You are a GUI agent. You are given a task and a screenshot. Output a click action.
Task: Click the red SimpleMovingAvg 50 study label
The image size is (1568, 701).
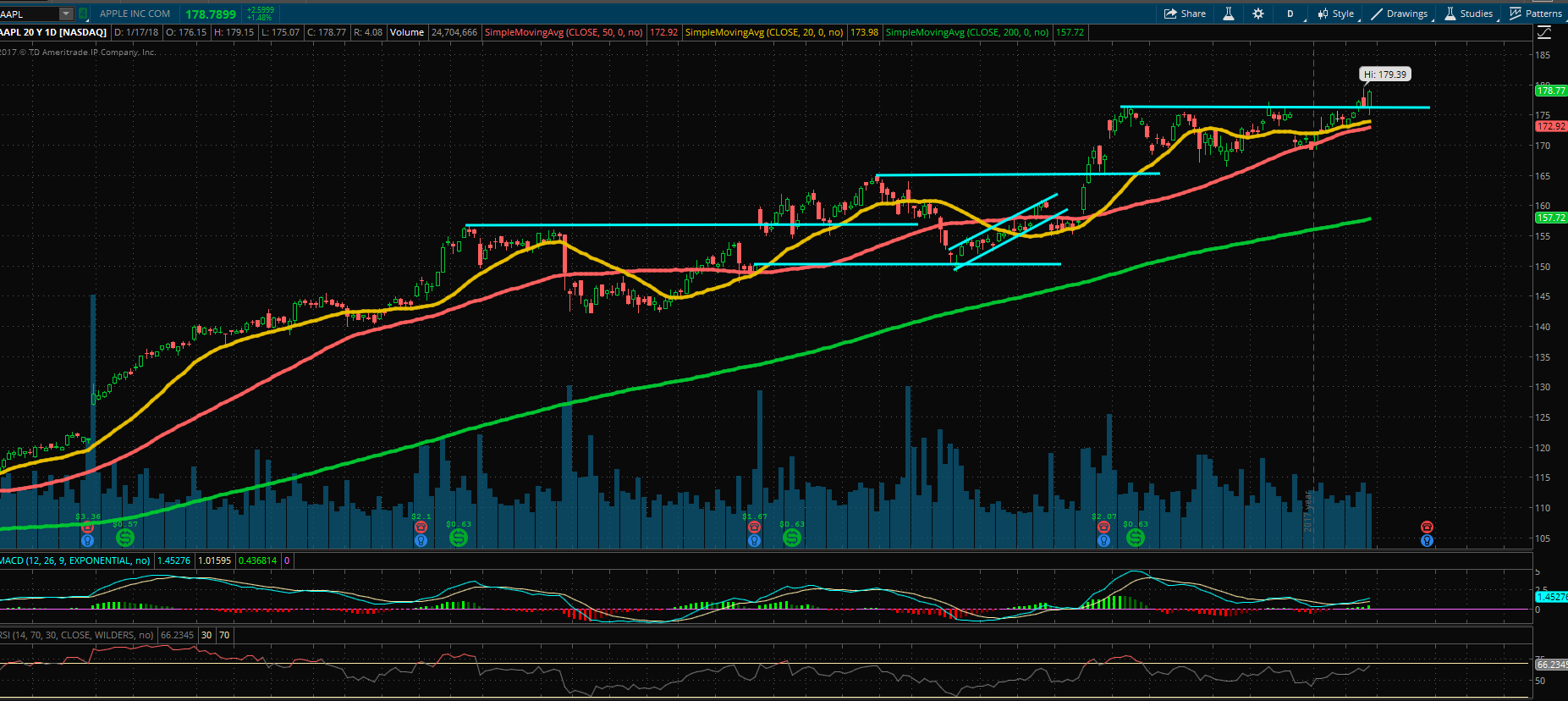(564, 32)
